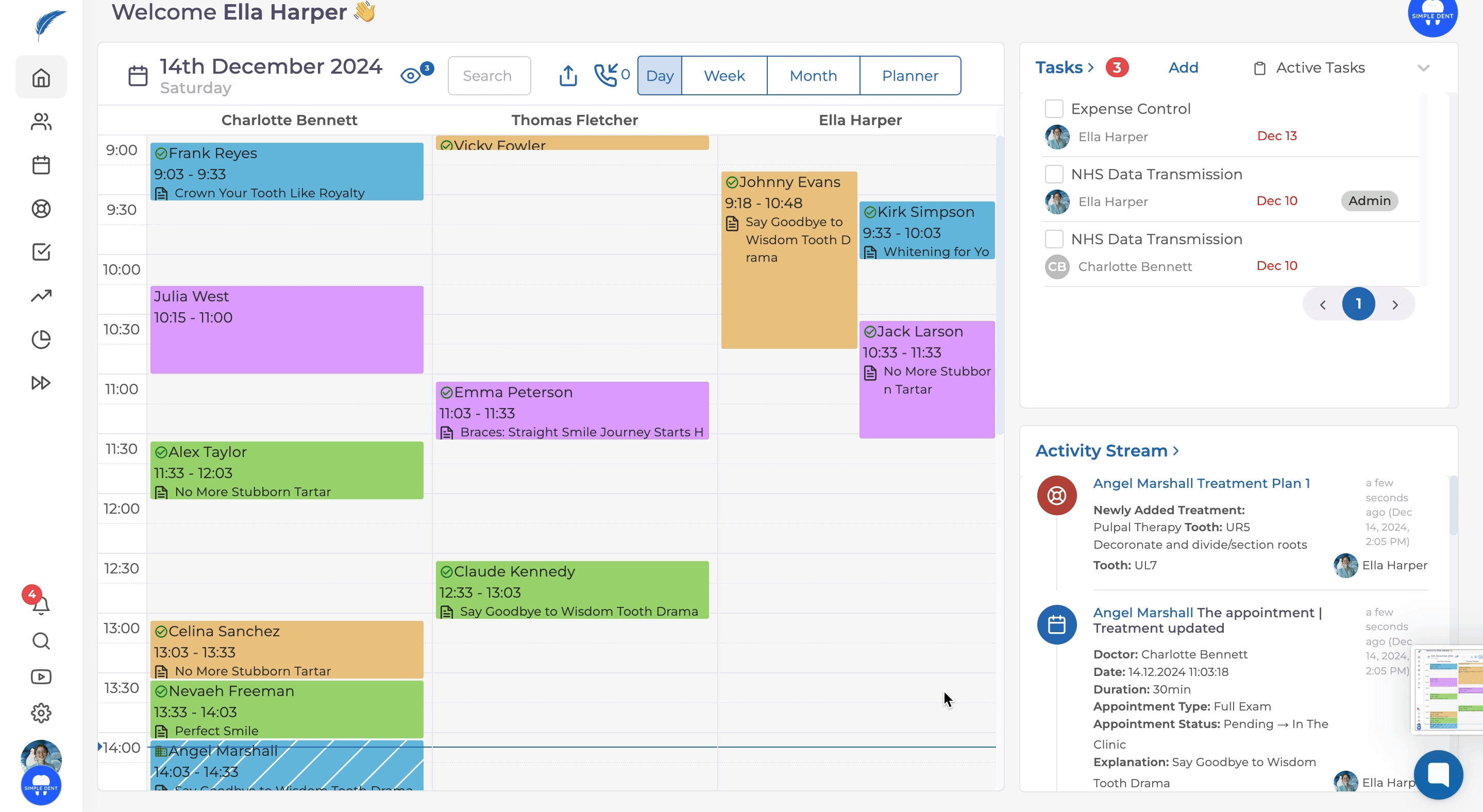Expand the Activity Stream heading chevron

[x=1176, y=451]
